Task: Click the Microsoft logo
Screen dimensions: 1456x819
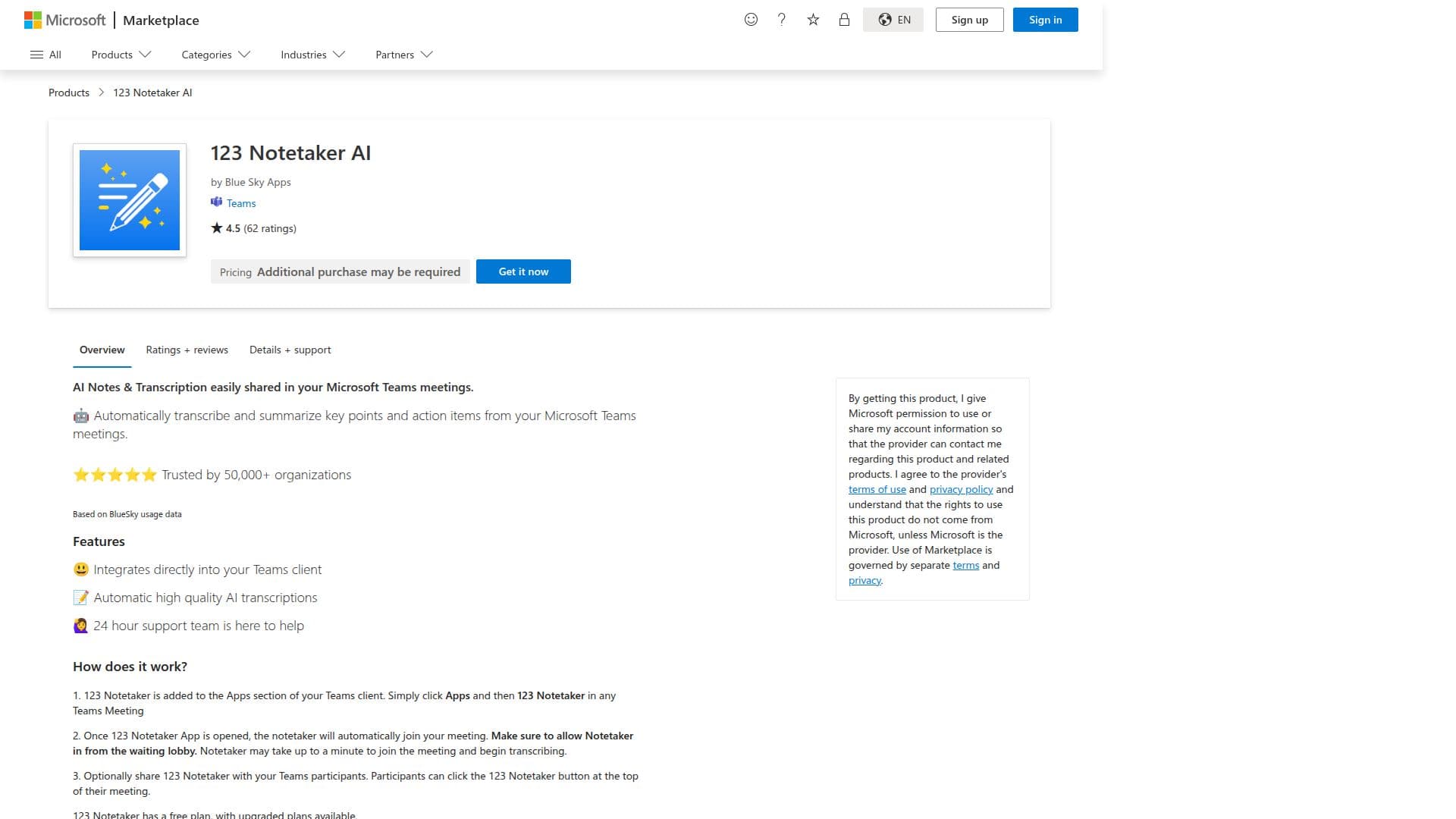Action: (64, 20)
